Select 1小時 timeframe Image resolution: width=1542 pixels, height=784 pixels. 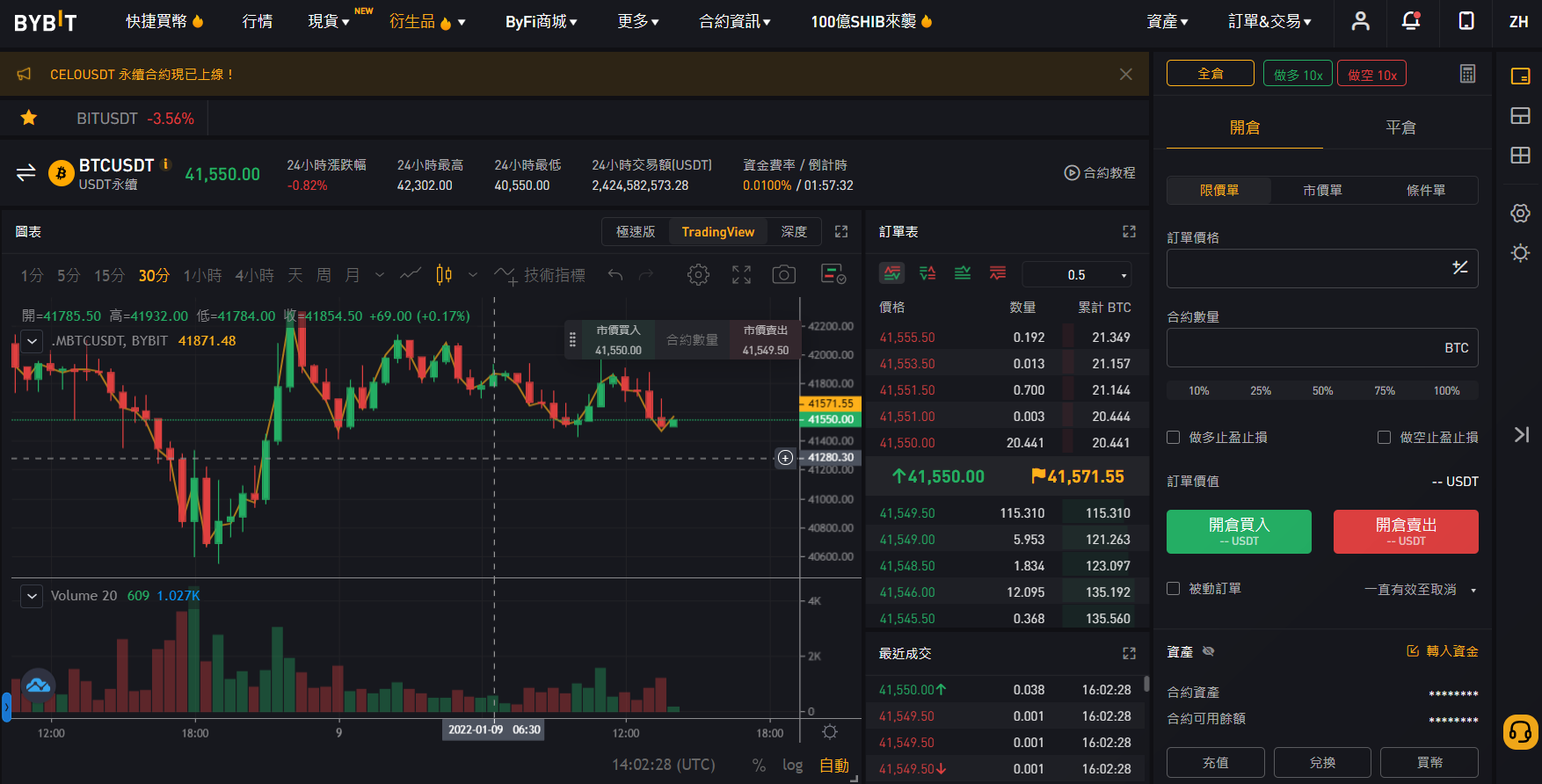point(202,275)
